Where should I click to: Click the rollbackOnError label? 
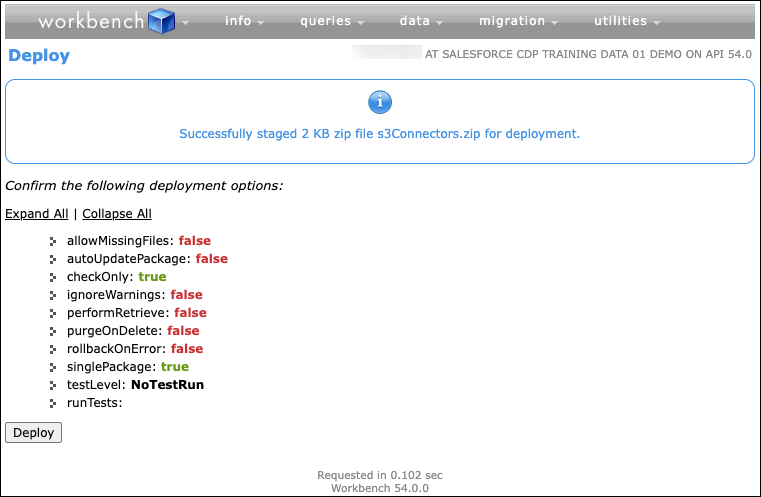coord(116,348)
